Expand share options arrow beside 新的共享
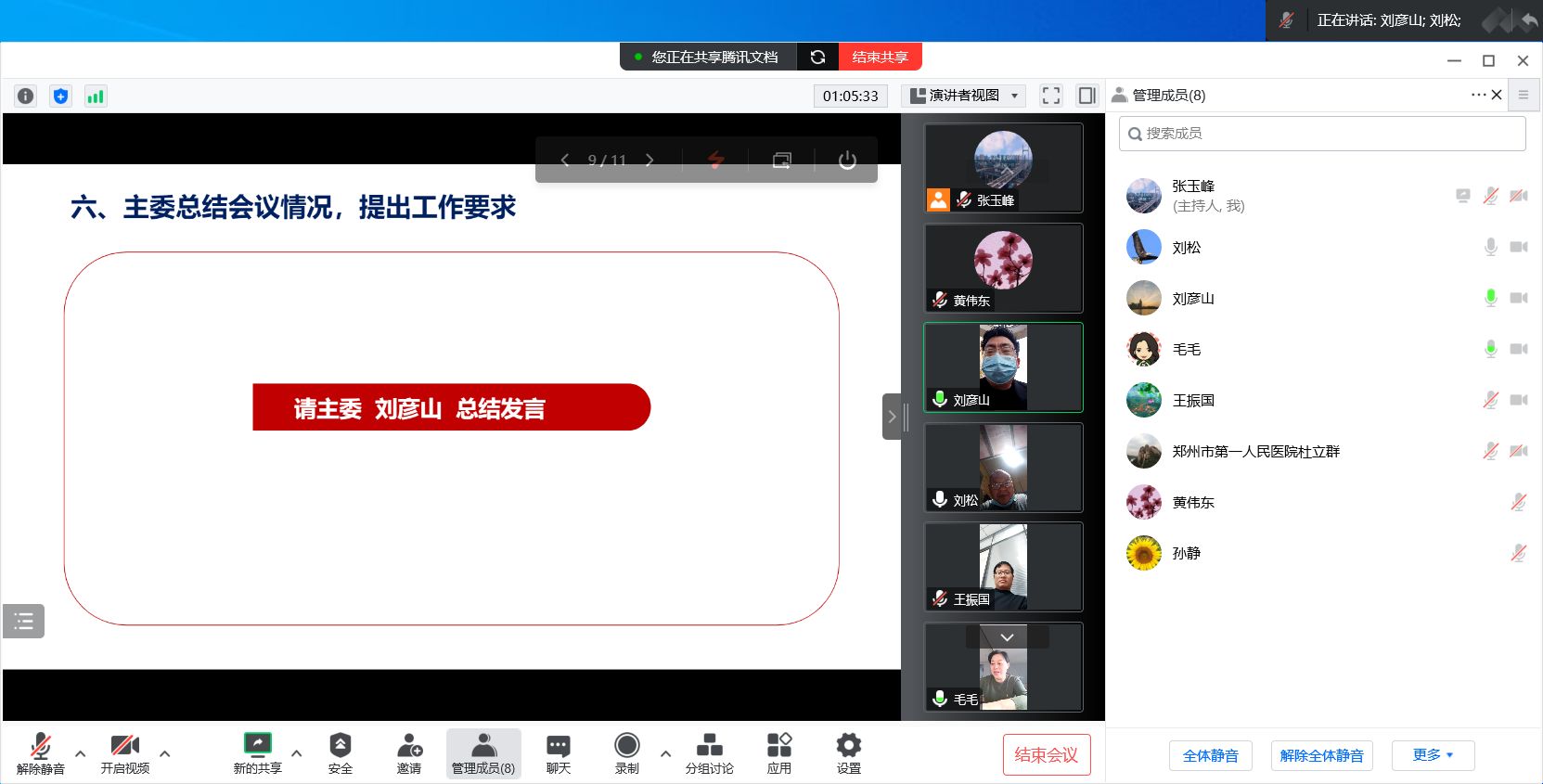 point(297,753)
